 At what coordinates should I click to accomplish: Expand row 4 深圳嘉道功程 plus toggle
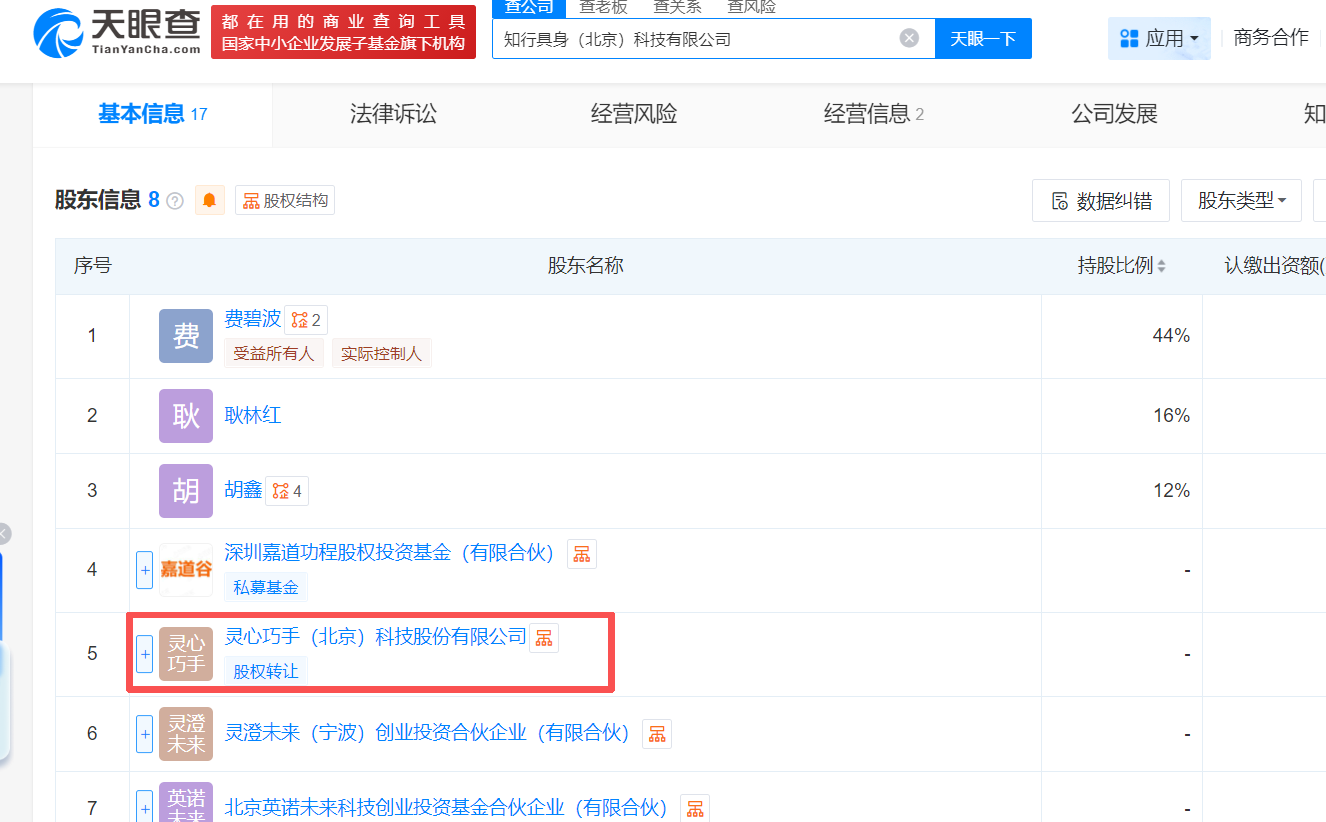point(144,570)
